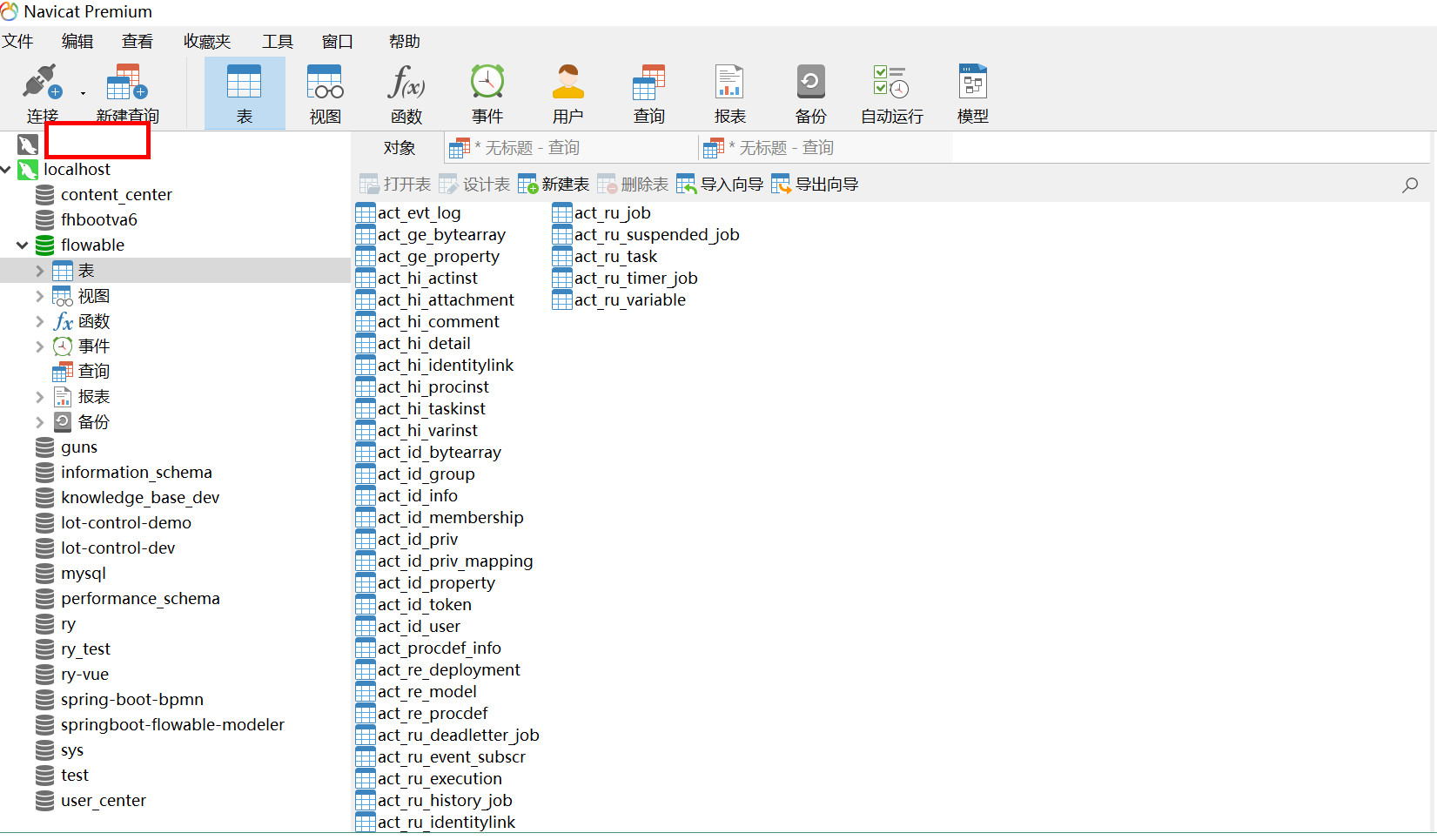Select the 查询 (Query) toolbar icon
The image size is (1437, 840).
(649, 93)
